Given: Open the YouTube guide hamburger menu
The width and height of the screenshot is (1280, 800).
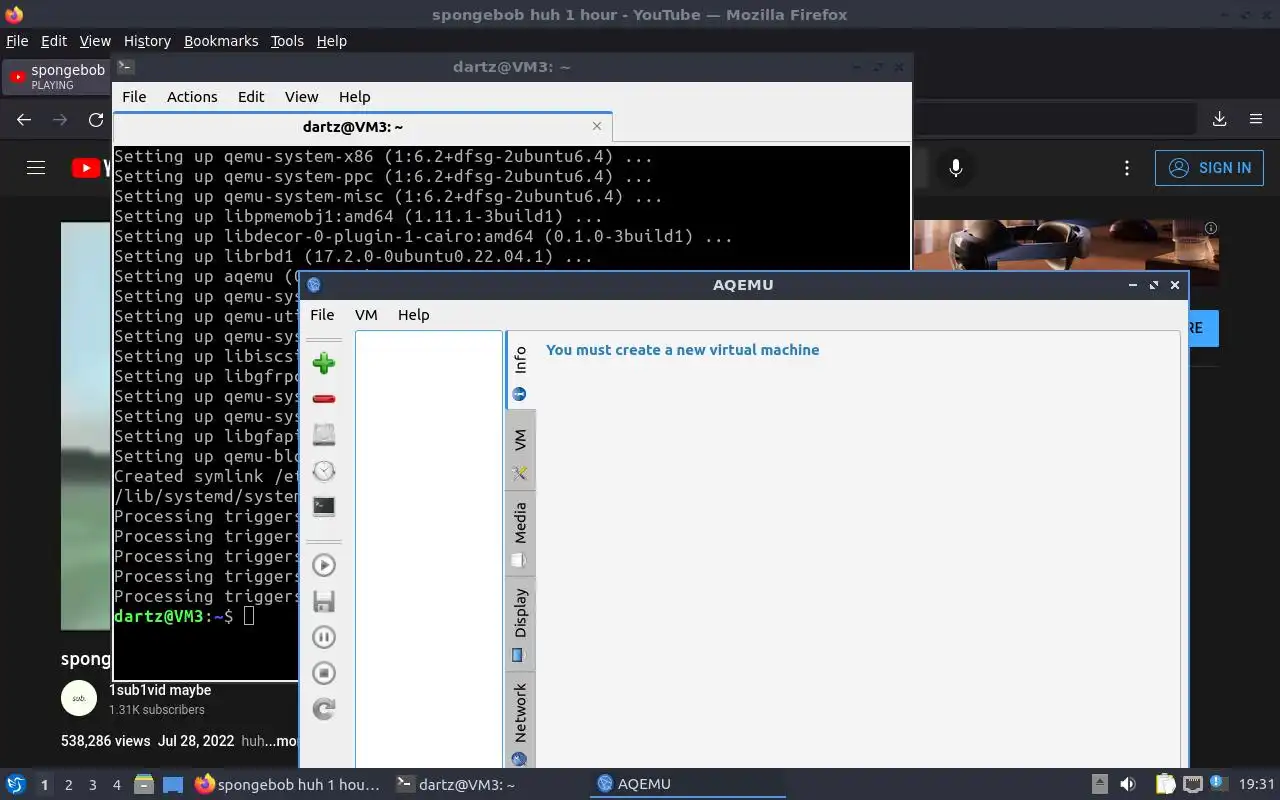Looking at the screenshot, I should [x=36, y=168].
